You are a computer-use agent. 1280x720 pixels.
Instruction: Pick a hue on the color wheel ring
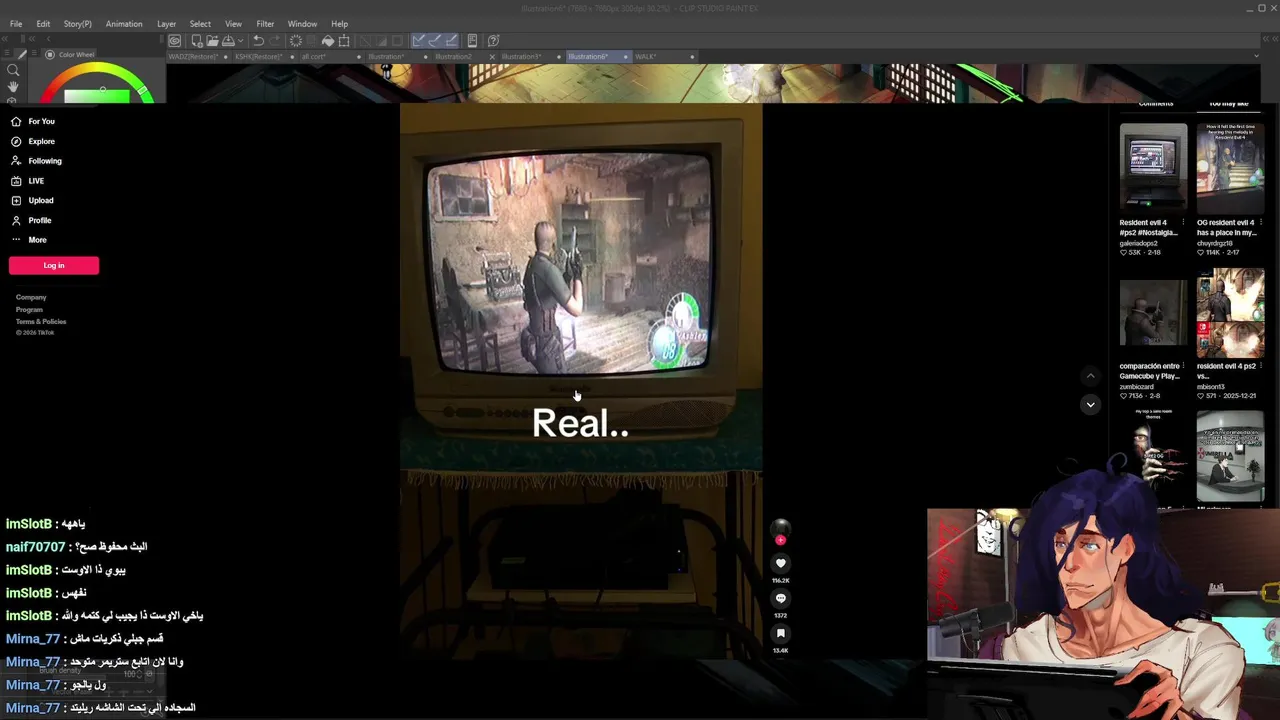click(x=100, y=70)
